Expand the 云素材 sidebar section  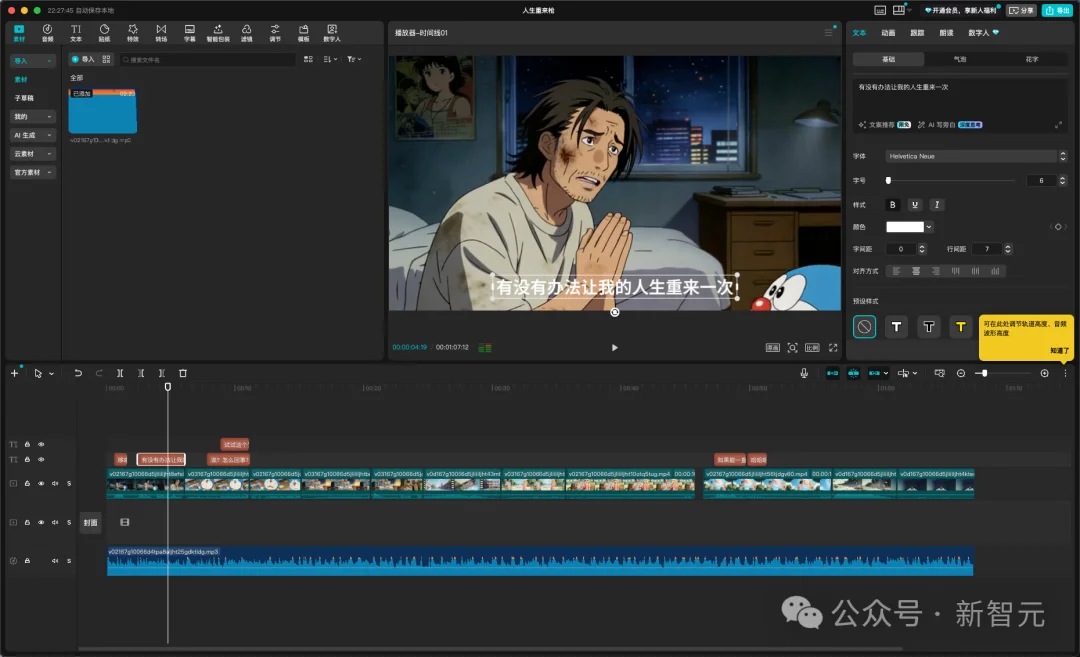click(x=33, y=154)
